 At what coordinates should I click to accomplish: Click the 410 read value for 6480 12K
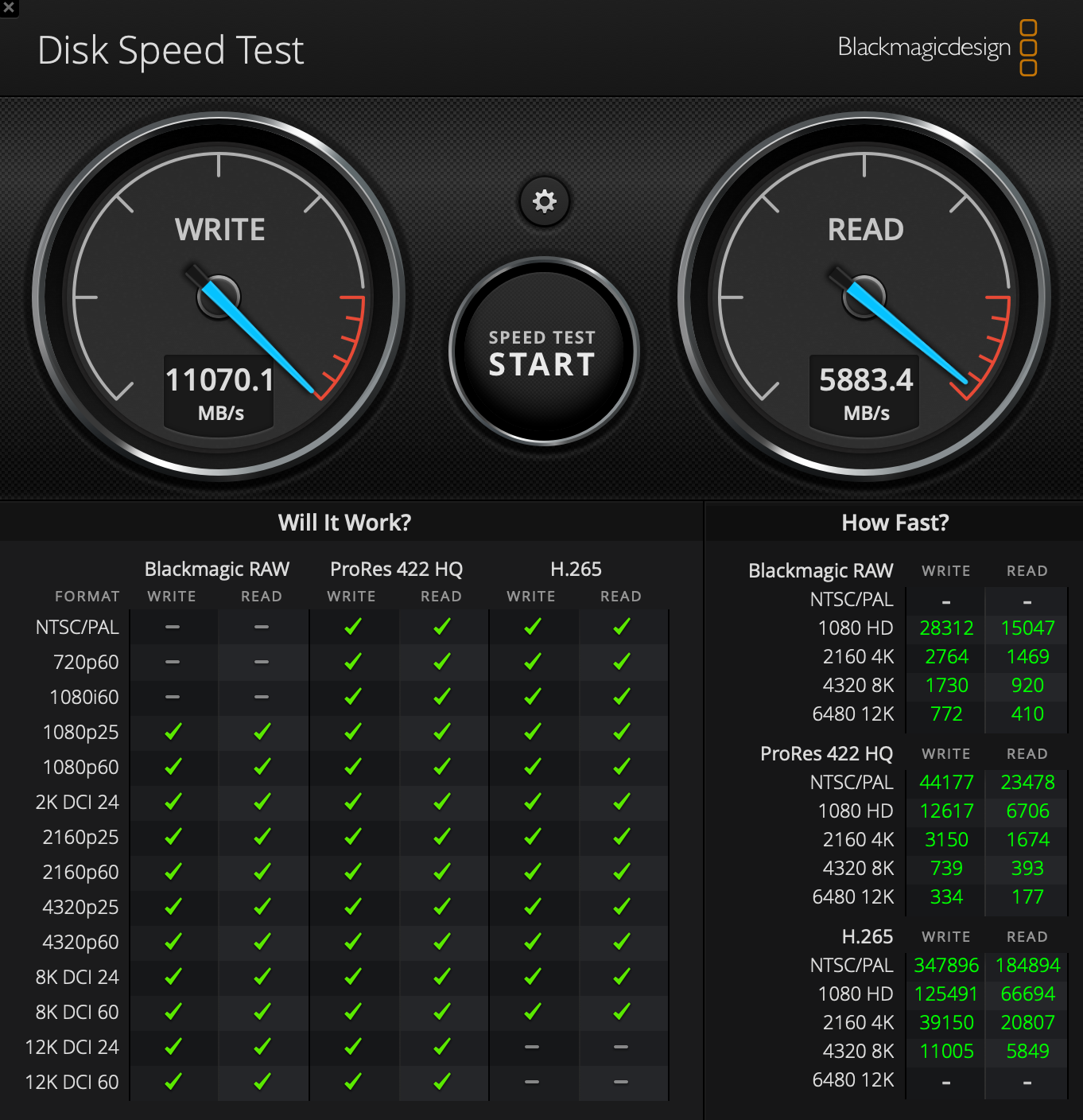pos(1027,714)
